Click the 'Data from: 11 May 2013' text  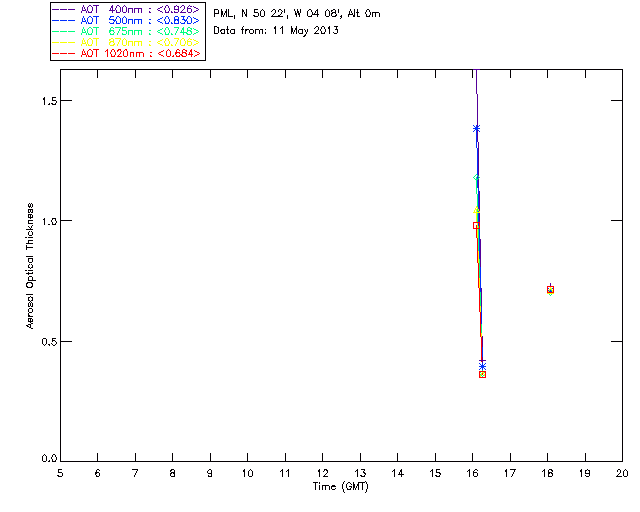pyautogui.click(x=276, y=31)
